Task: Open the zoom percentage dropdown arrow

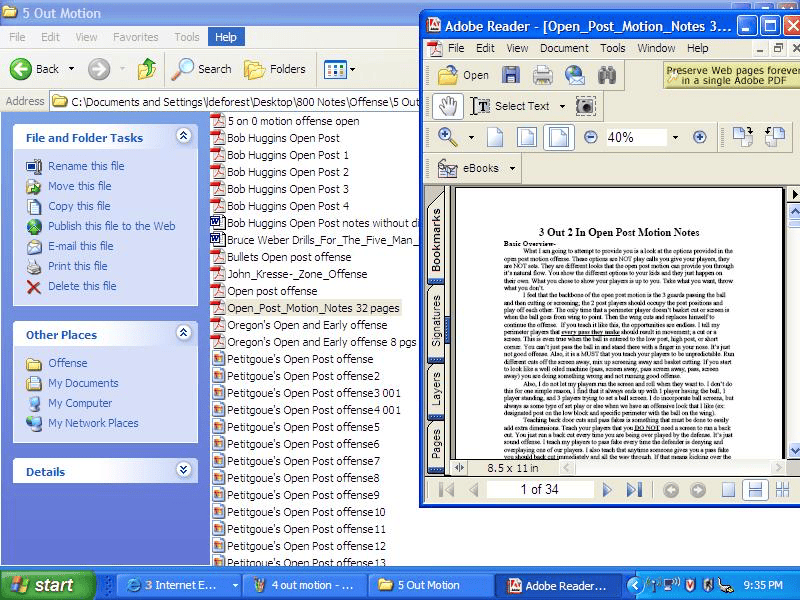Action: click(675, 137)
